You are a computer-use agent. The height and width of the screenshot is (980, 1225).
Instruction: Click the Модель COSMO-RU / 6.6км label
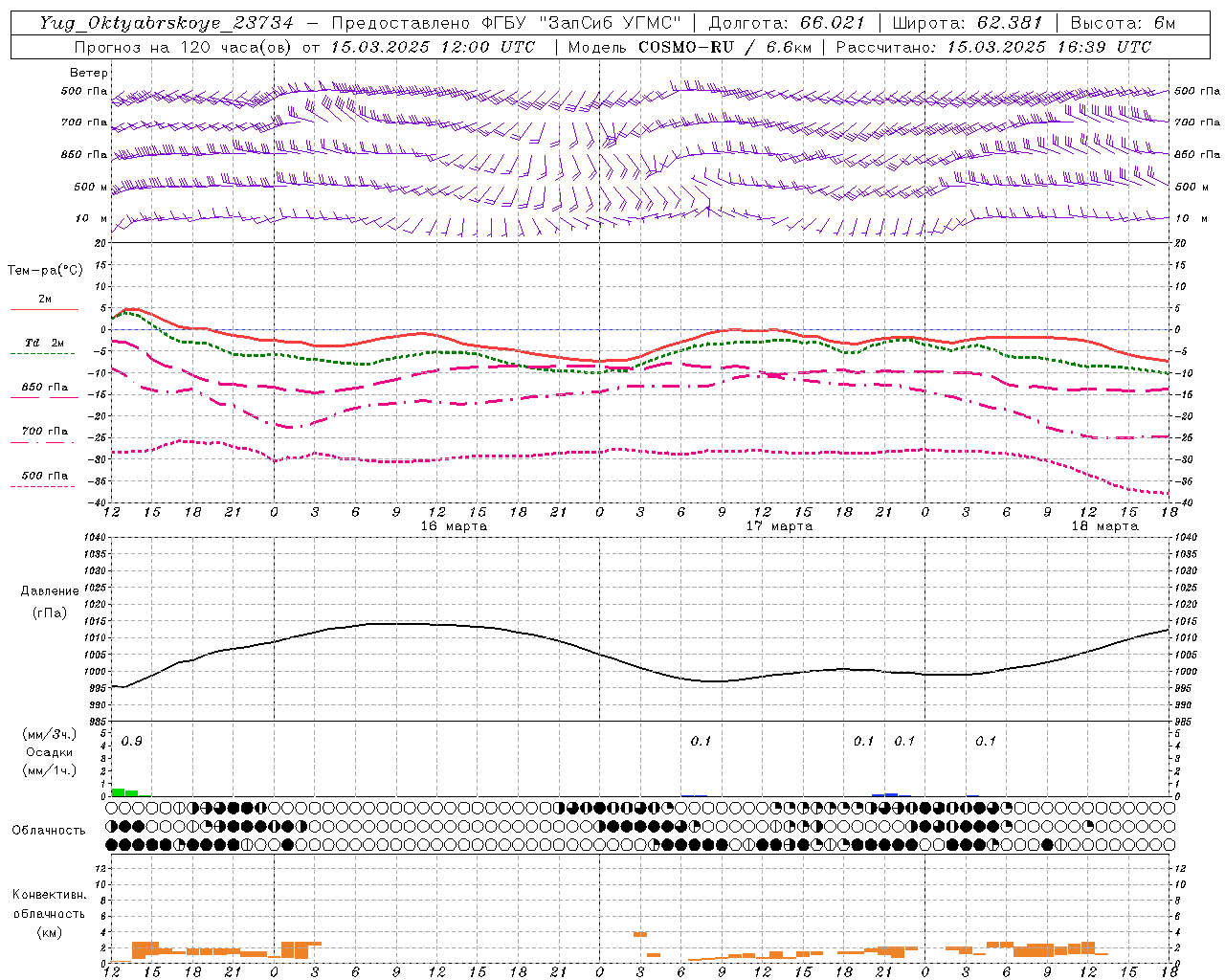[x=689, y=47]
